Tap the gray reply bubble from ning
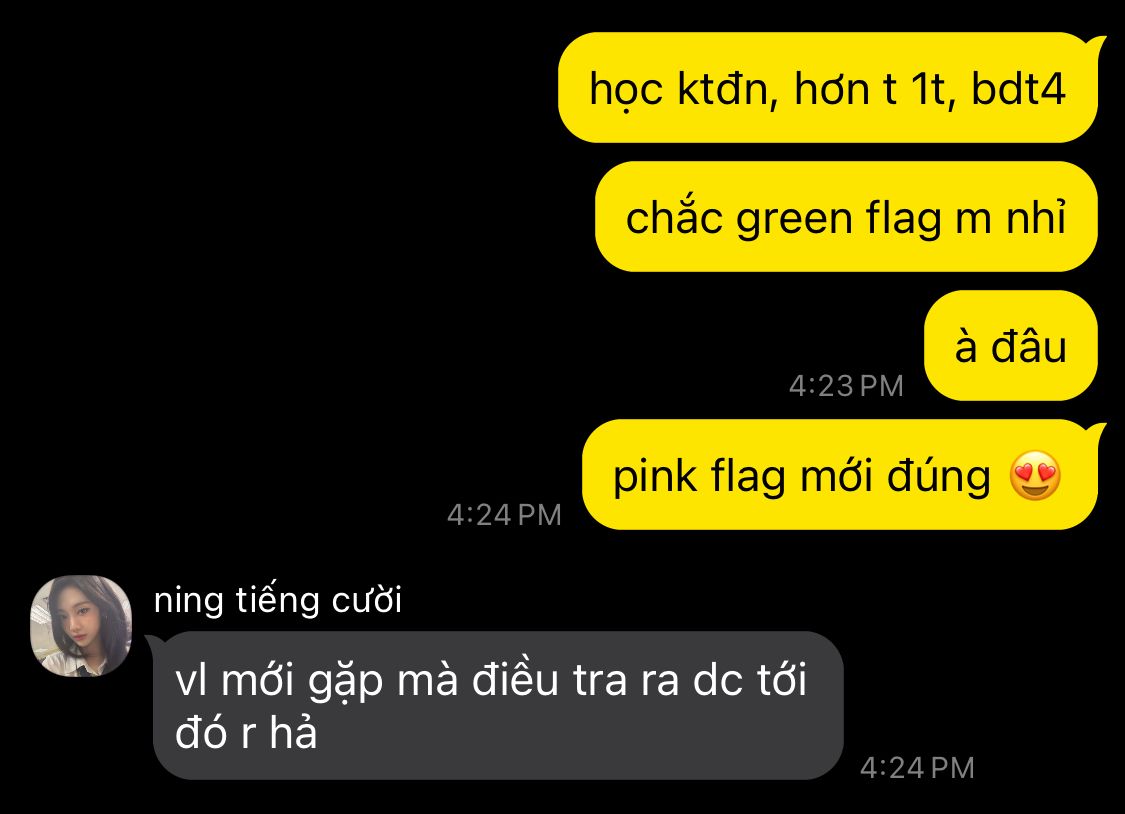1125x814 pixels. click(x=498, y=706)
